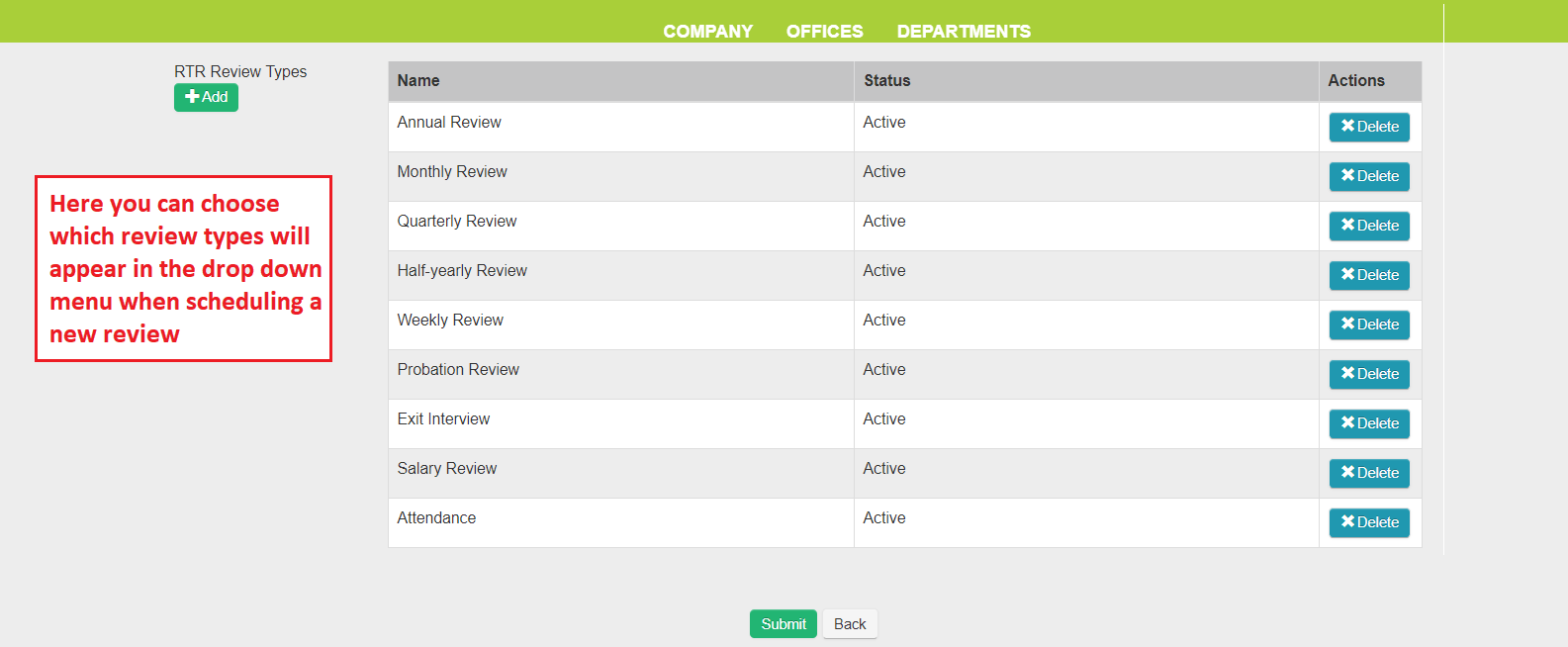Remove the Weekly Review row
1568x647 pixels.
(x=1369, y=324)
